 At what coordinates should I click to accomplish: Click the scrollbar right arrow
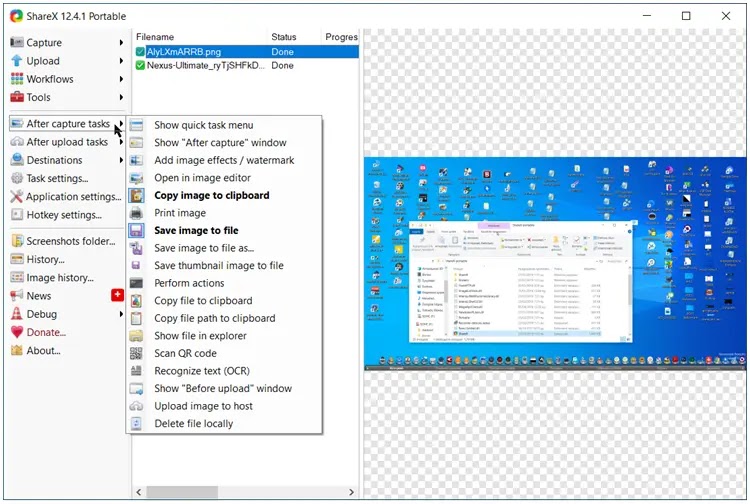click(352, 492)
